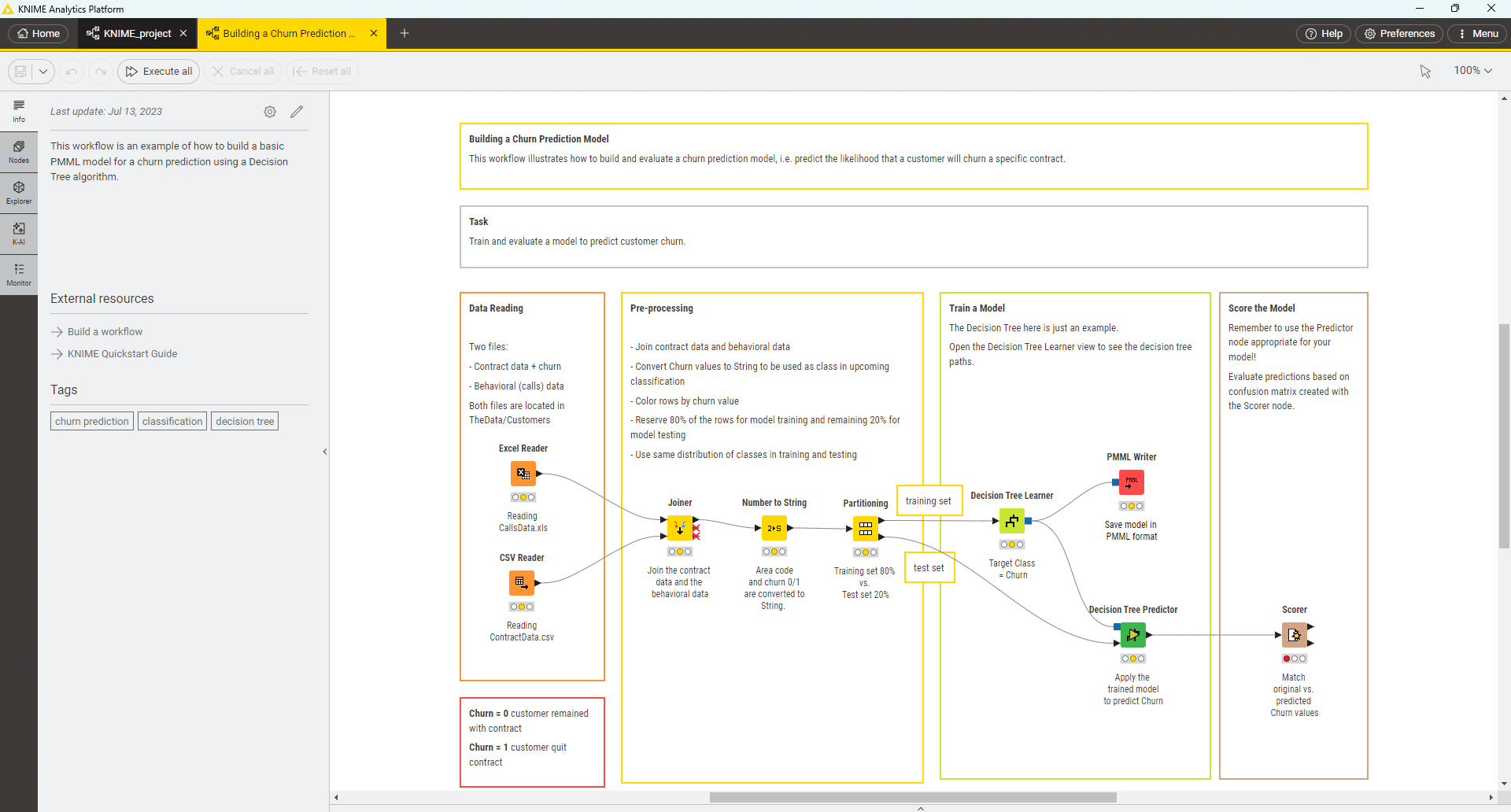Open the Explorer side panel
Viewport: 1511px width, 812px height.
point(19,193)
